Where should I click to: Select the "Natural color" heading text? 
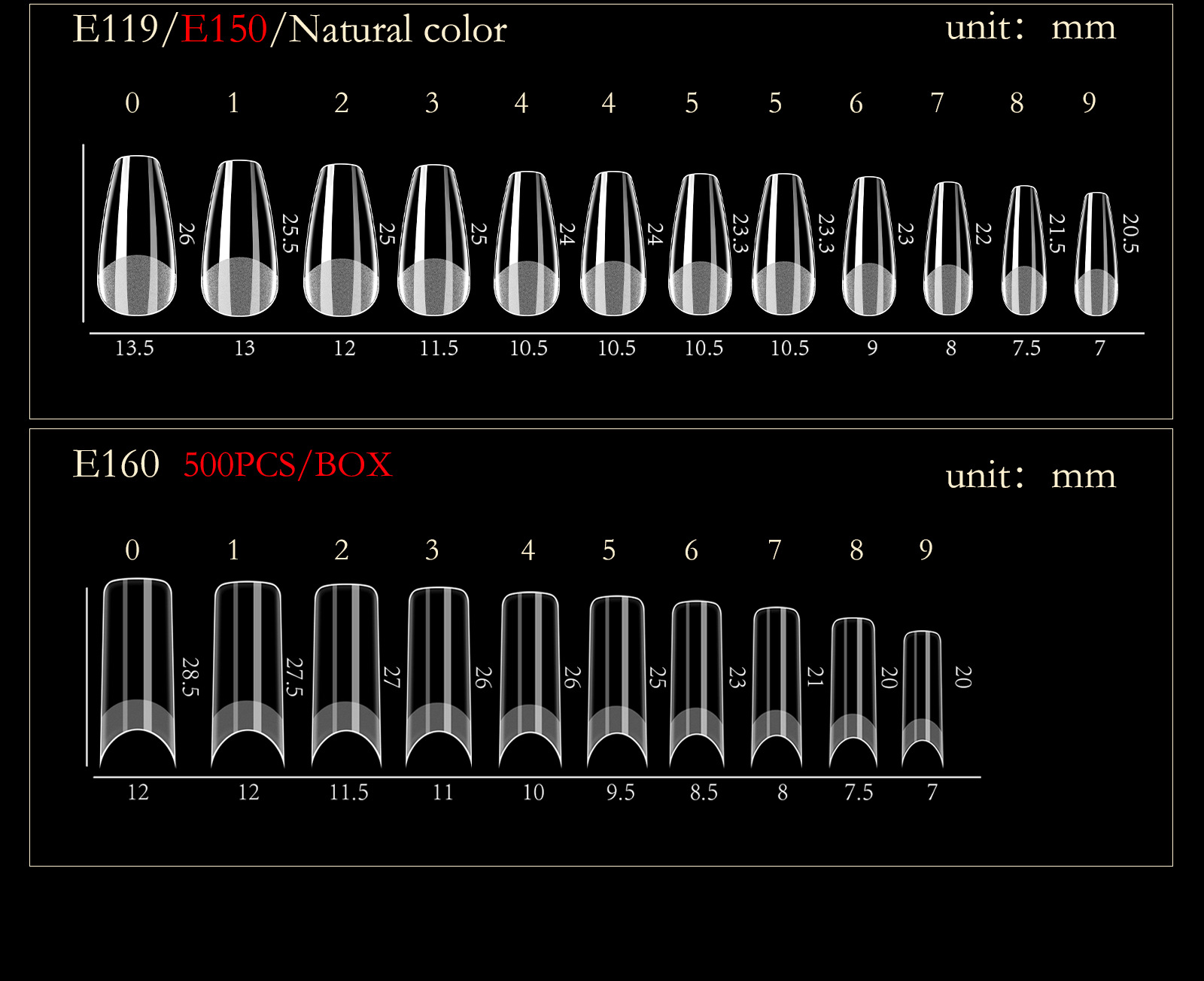(x=398, y=29)
